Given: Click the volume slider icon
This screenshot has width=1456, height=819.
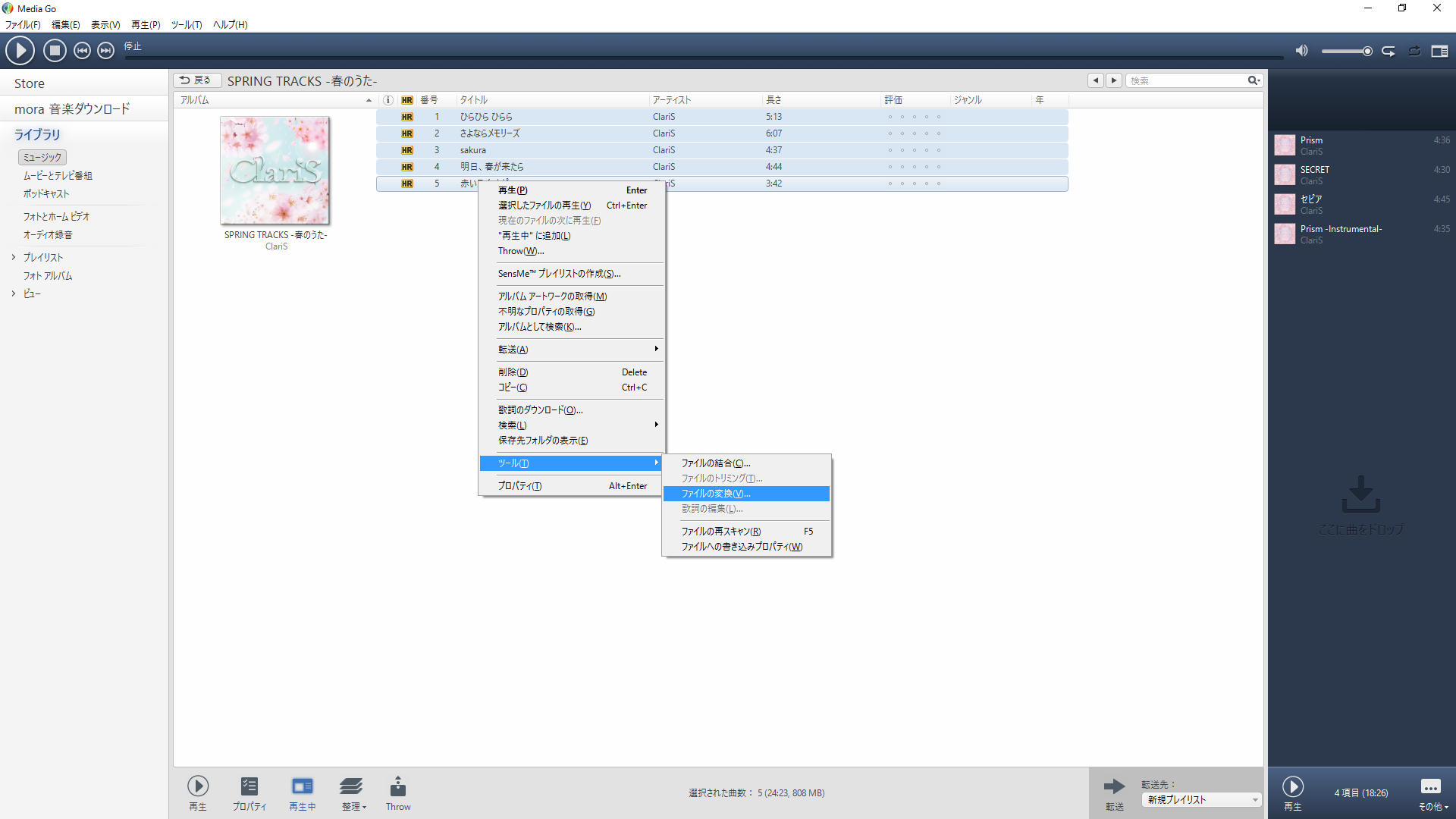Looking at the screenshot, I should [x=1301, y=51].
